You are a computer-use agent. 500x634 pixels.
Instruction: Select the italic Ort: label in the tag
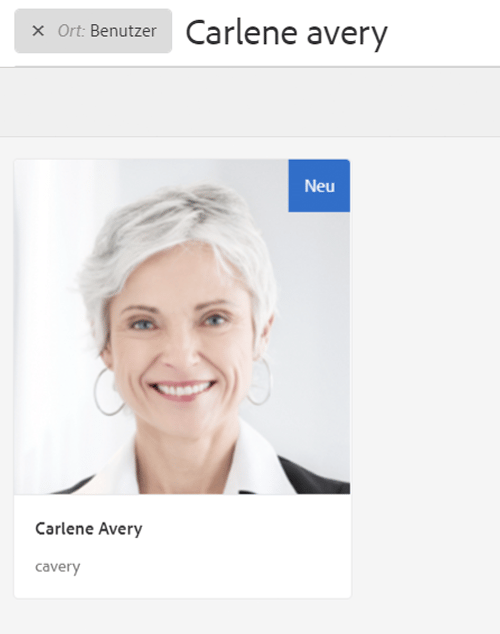tap(71, 31)
